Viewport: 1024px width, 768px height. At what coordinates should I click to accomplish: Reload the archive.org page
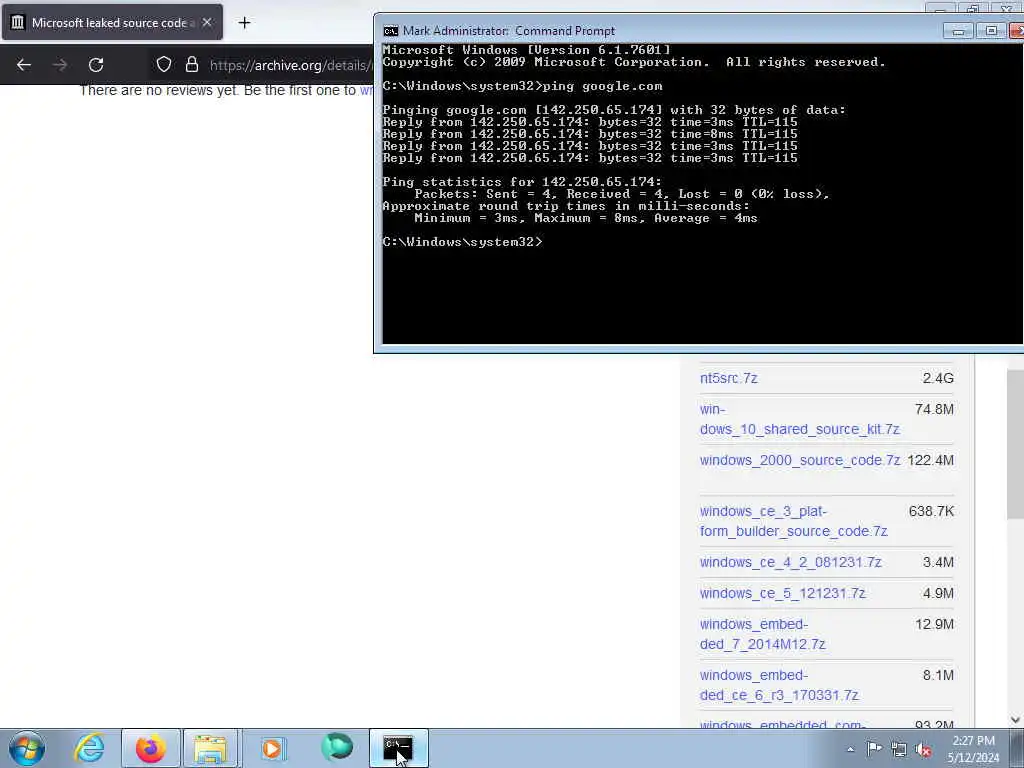[x=96, y=65]
